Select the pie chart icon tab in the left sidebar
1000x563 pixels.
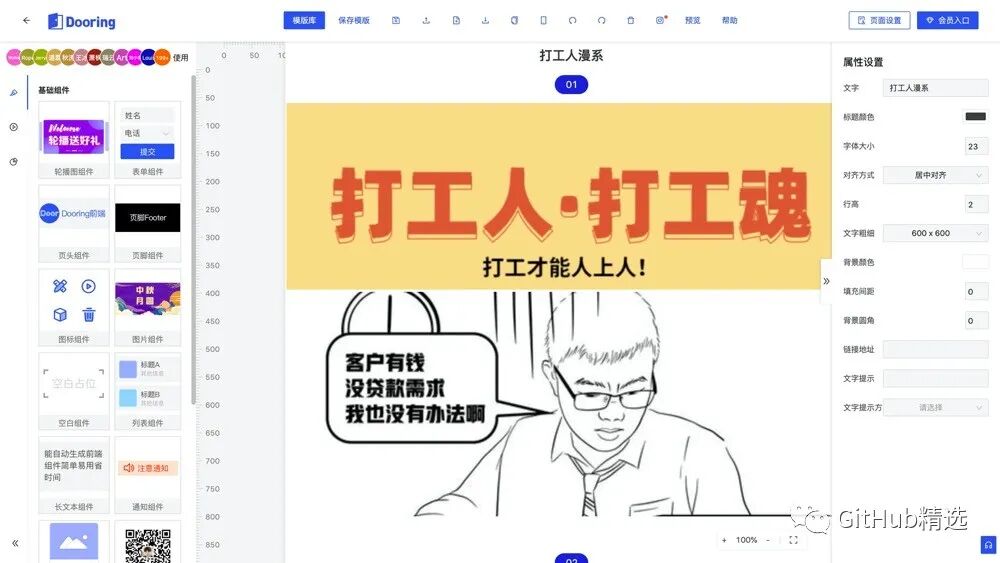pyautogui.click(x=13, y=162)
